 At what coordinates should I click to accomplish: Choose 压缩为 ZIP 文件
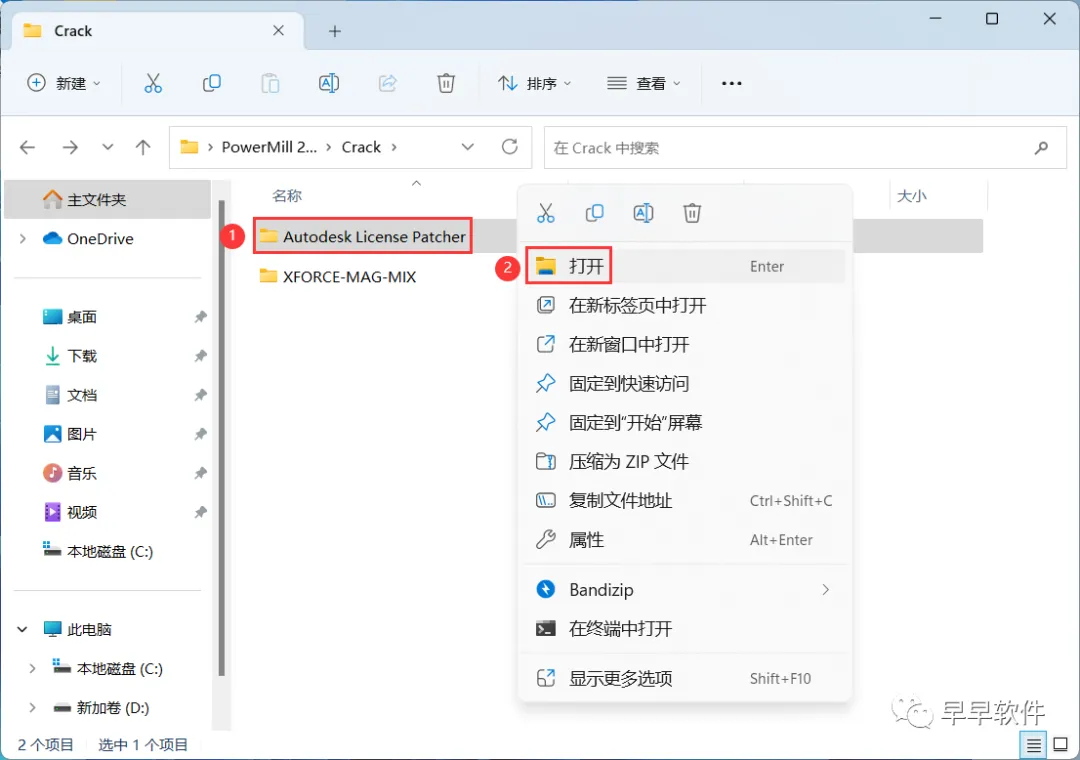685,462
